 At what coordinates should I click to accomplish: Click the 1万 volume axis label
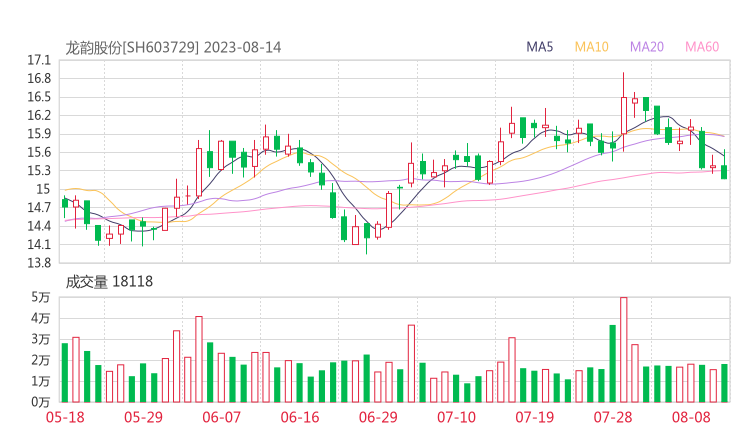41,381
